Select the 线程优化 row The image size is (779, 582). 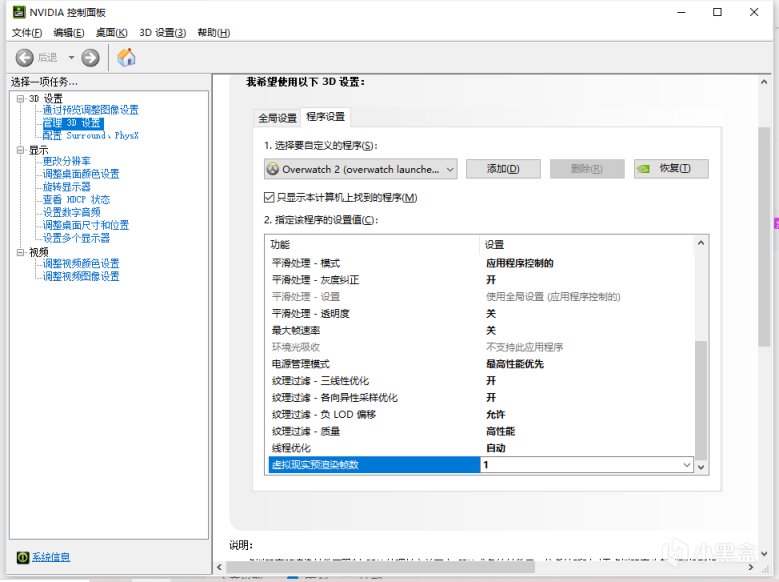(480, 448)
